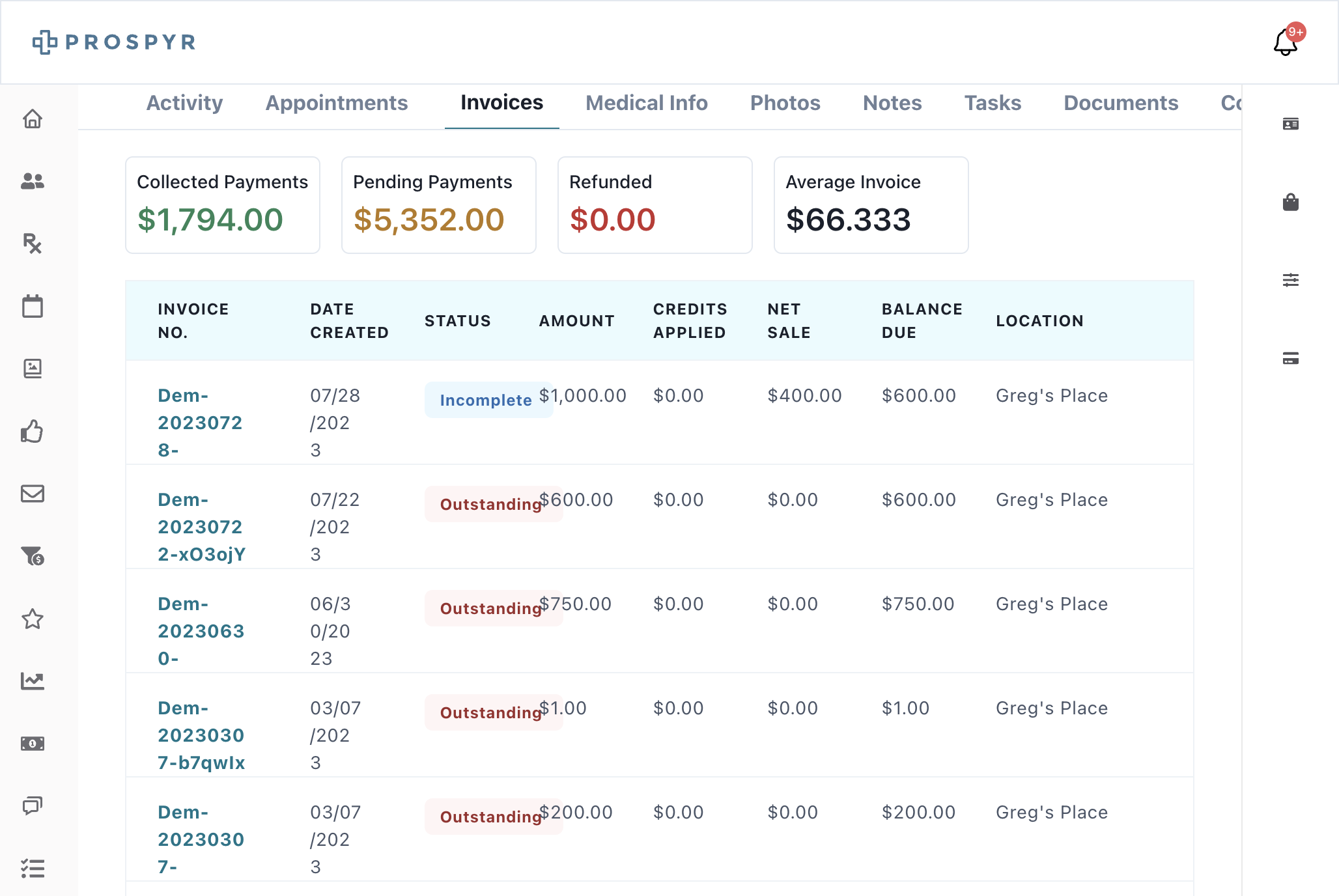Click the thumbs-up sidebar icon

tap(33, 431)
